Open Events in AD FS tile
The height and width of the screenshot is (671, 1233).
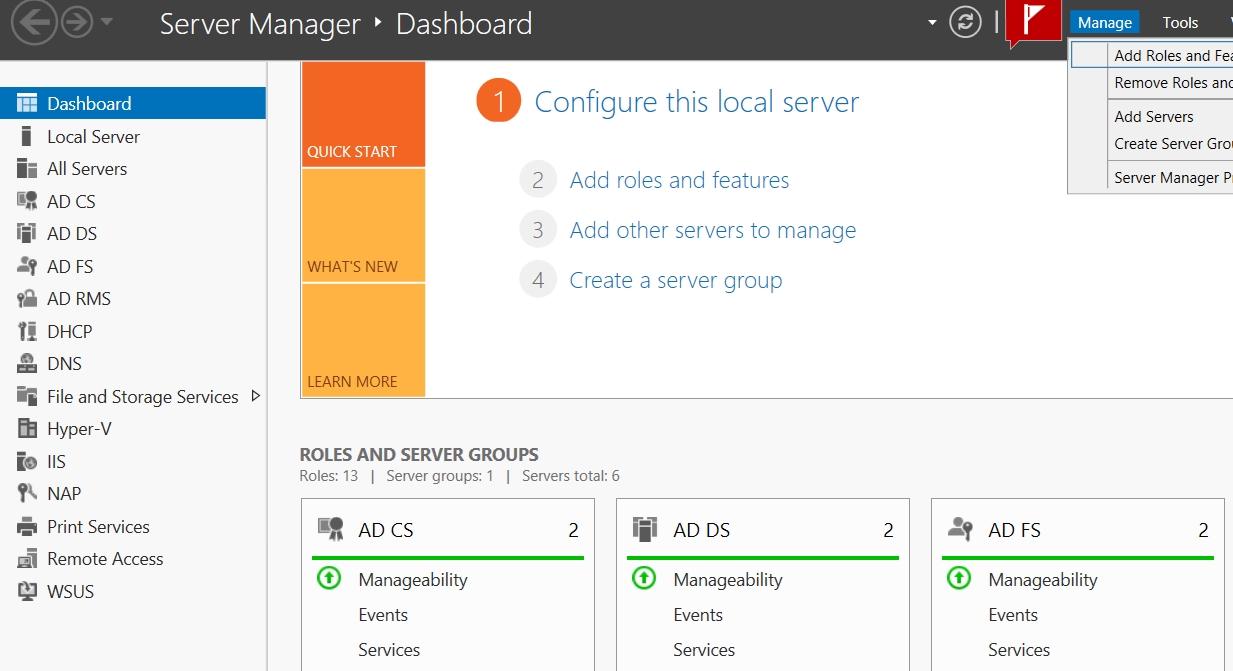click(1013, 615)
